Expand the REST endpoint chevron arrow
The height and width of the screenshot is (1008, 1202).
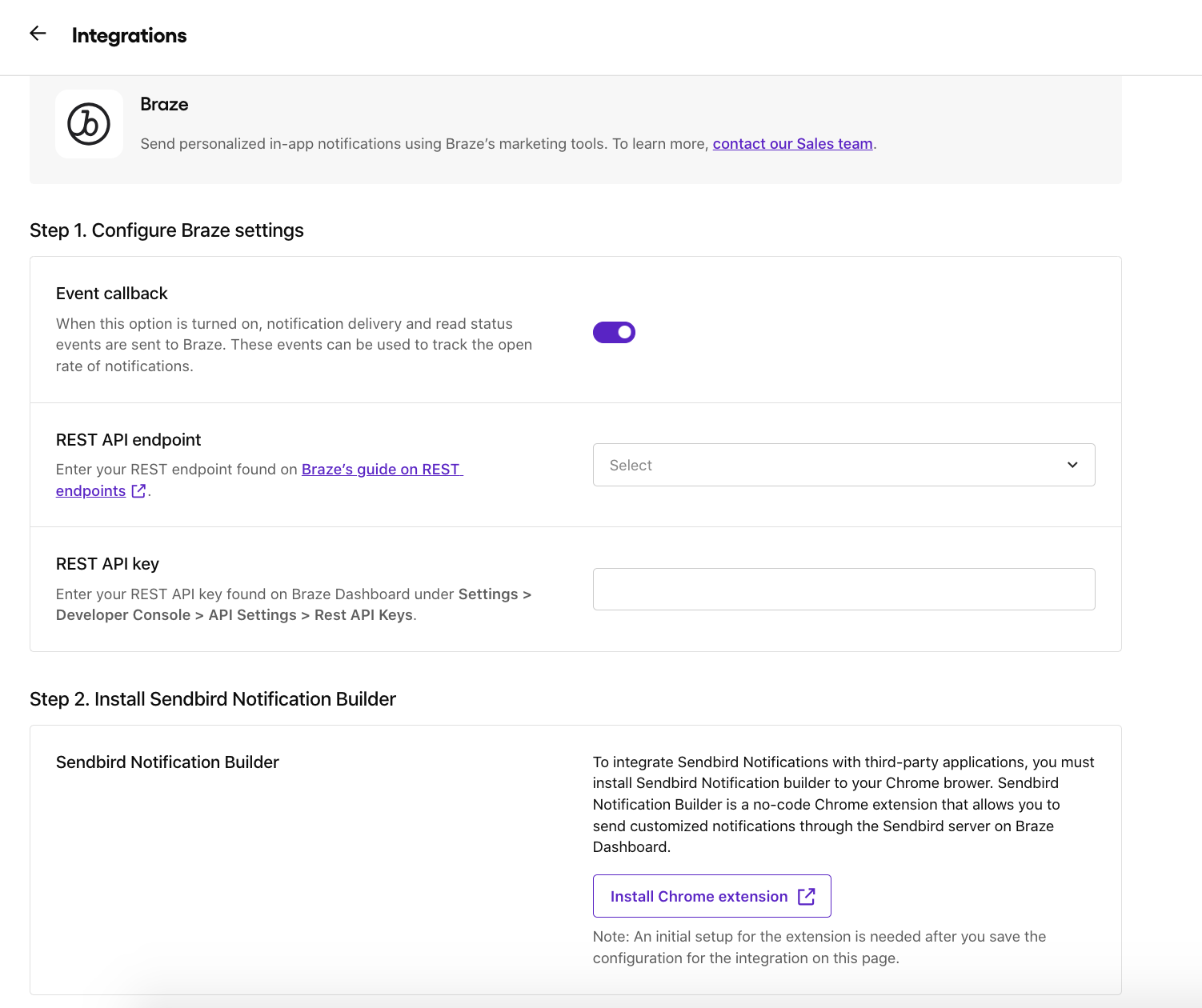(1072, 465)
